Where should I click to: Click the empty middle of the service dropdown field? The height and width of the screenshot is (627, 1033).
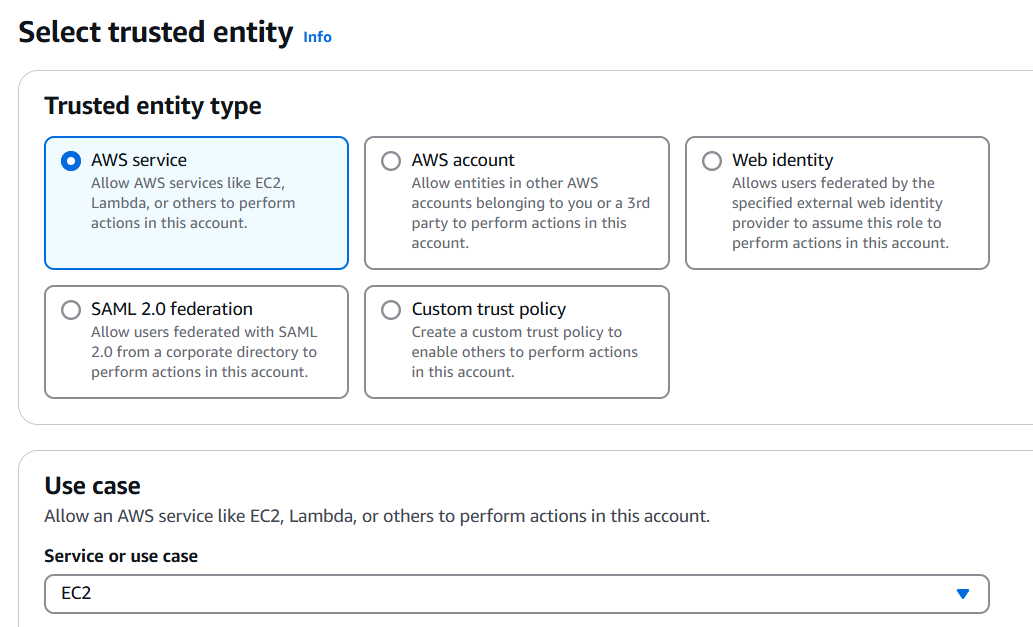(500, 593)
